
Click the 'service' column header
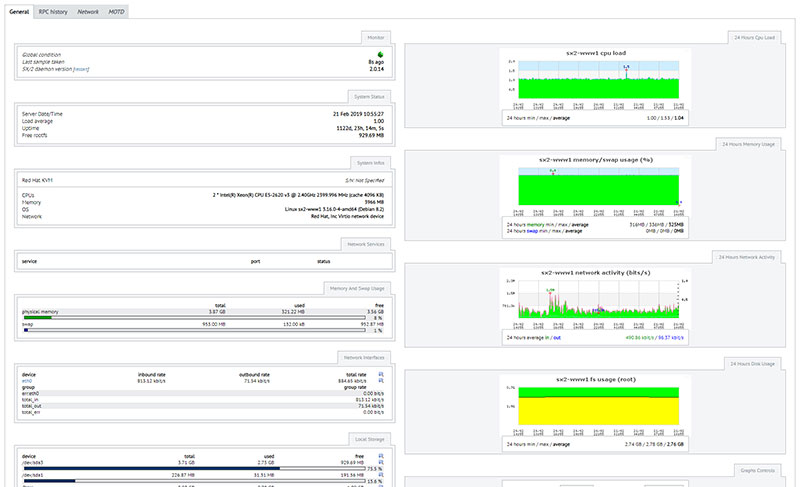pyautogui.click(x=30, y=262)
